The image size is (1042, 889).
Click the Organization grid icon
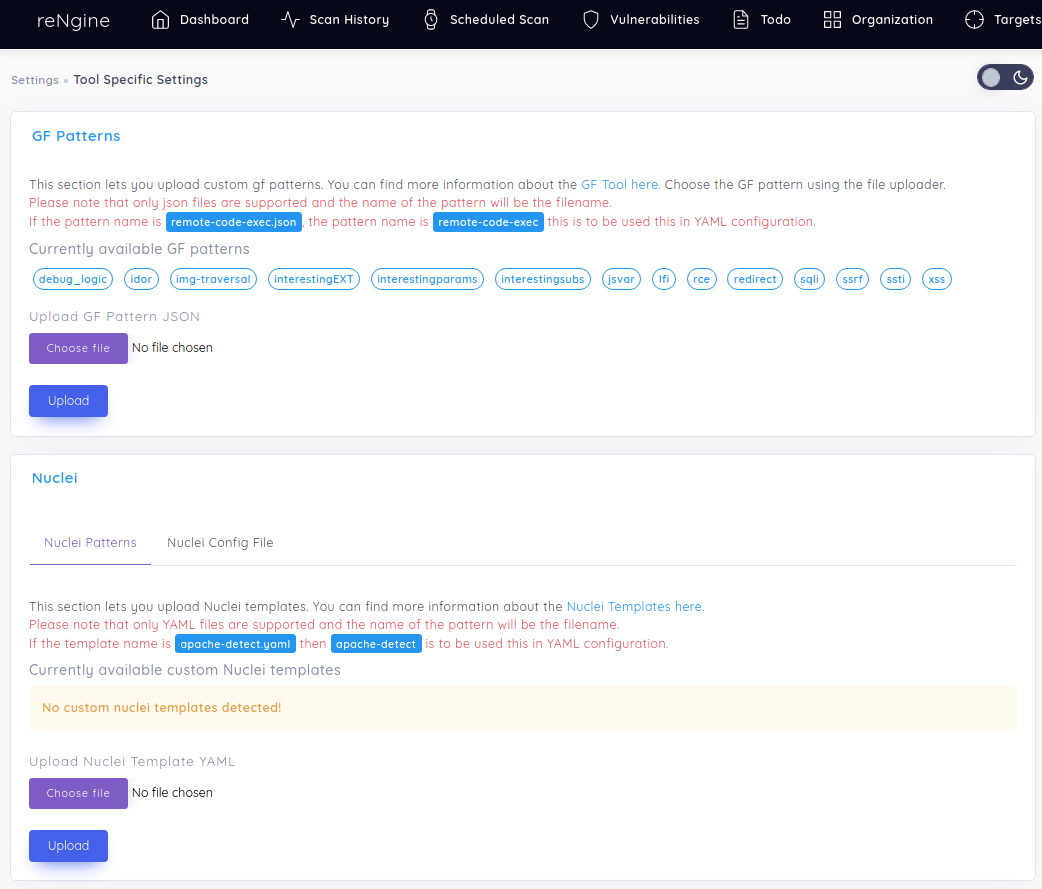pos(832,20)
